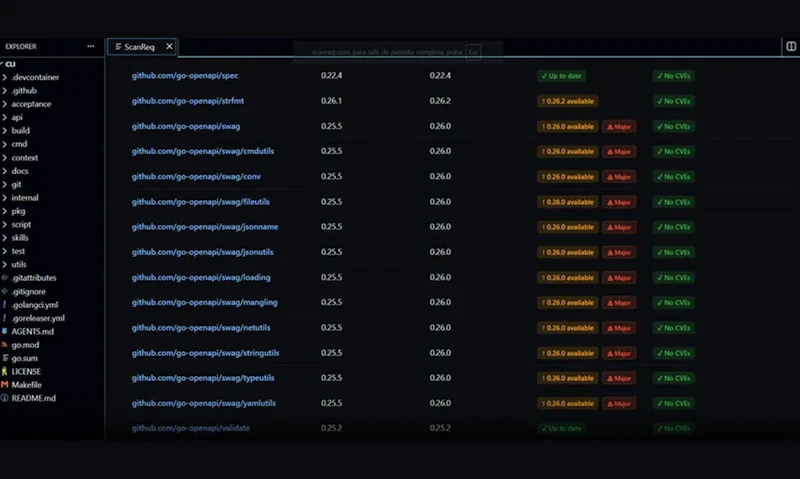
Task: Click No CVEs badge in strfmt row
Action: tap(673, 102)
